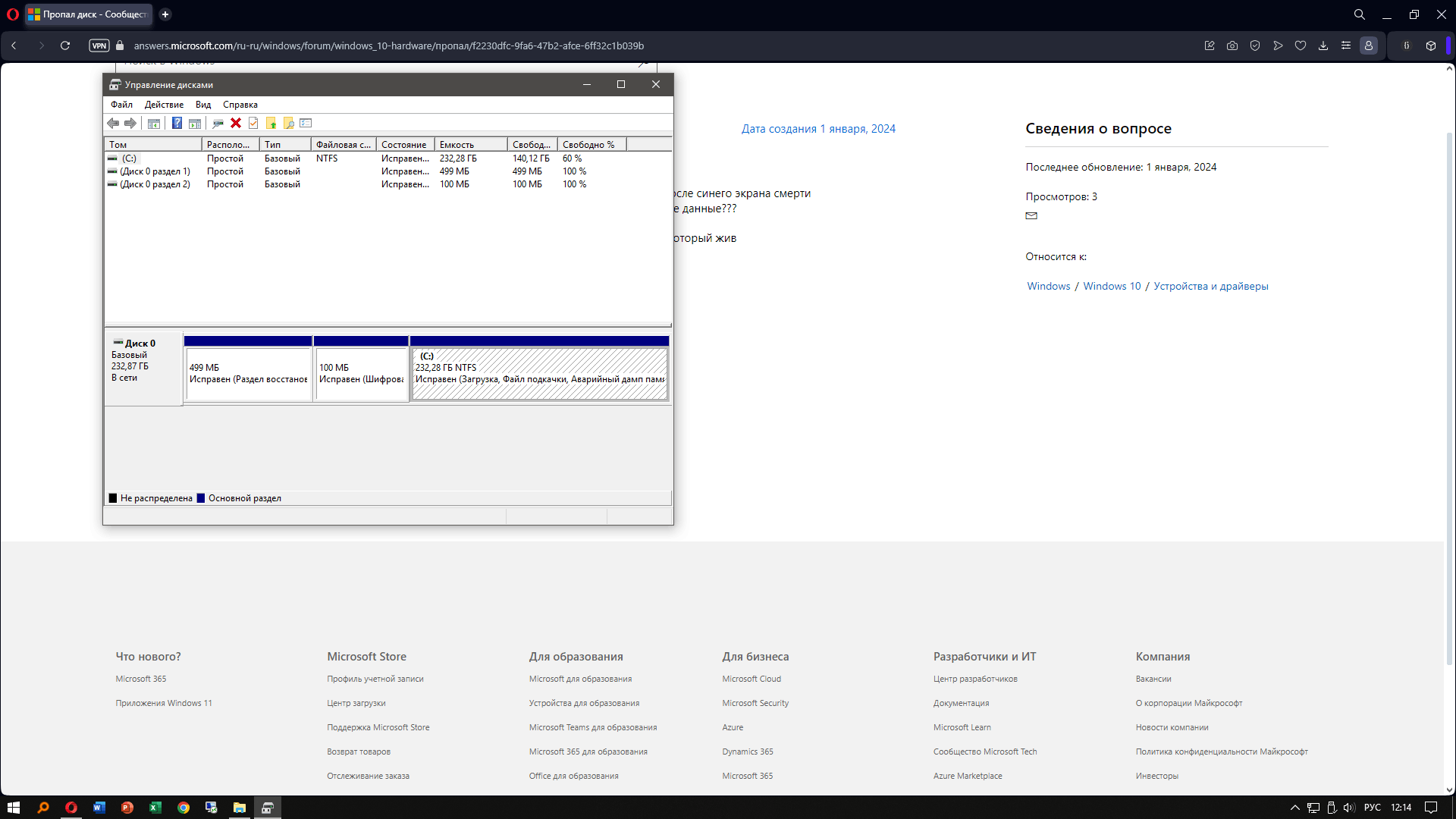Open File Explorer from the taskbar
Screen dimensions: 1456x819
pos(240,808)
